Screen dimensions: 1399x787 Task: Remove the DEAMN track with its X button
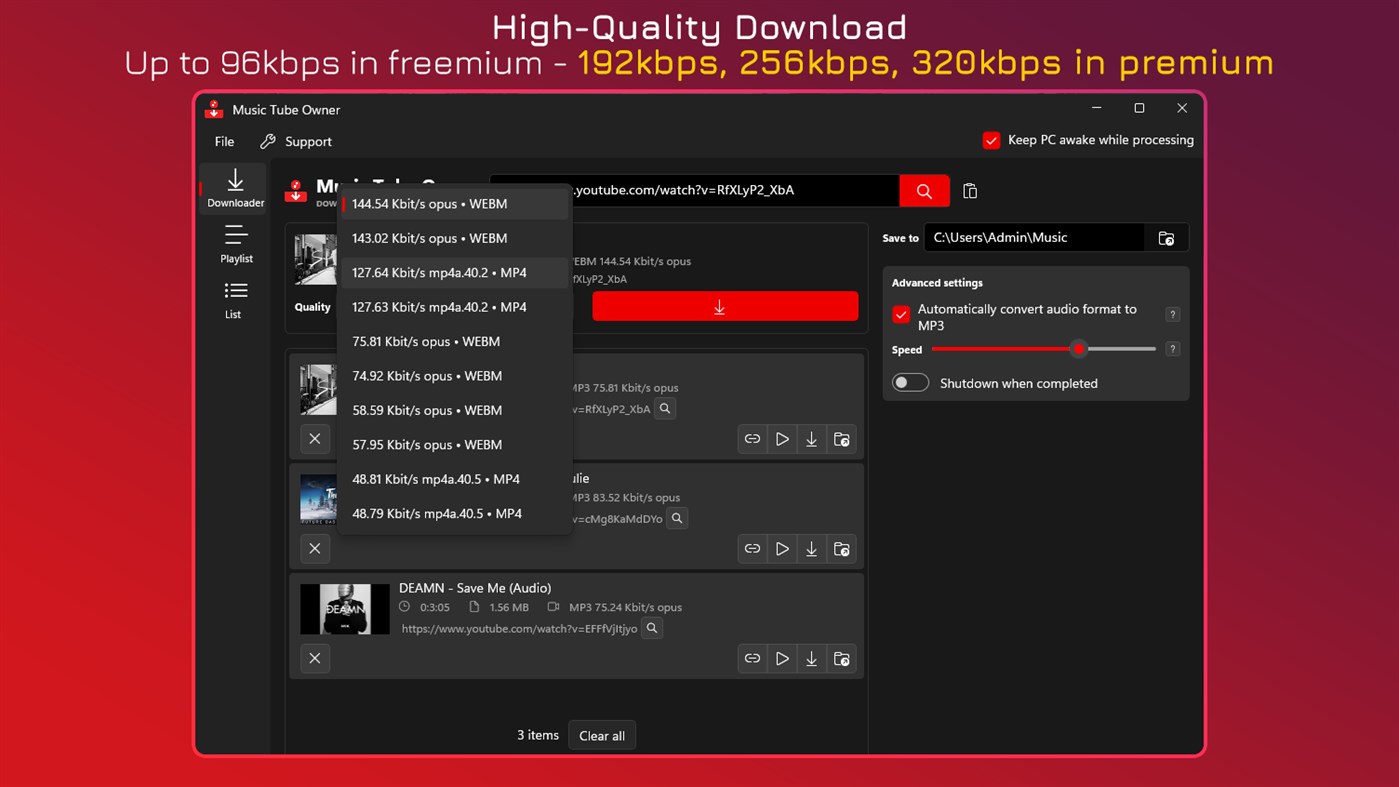[x=314, y=658]
